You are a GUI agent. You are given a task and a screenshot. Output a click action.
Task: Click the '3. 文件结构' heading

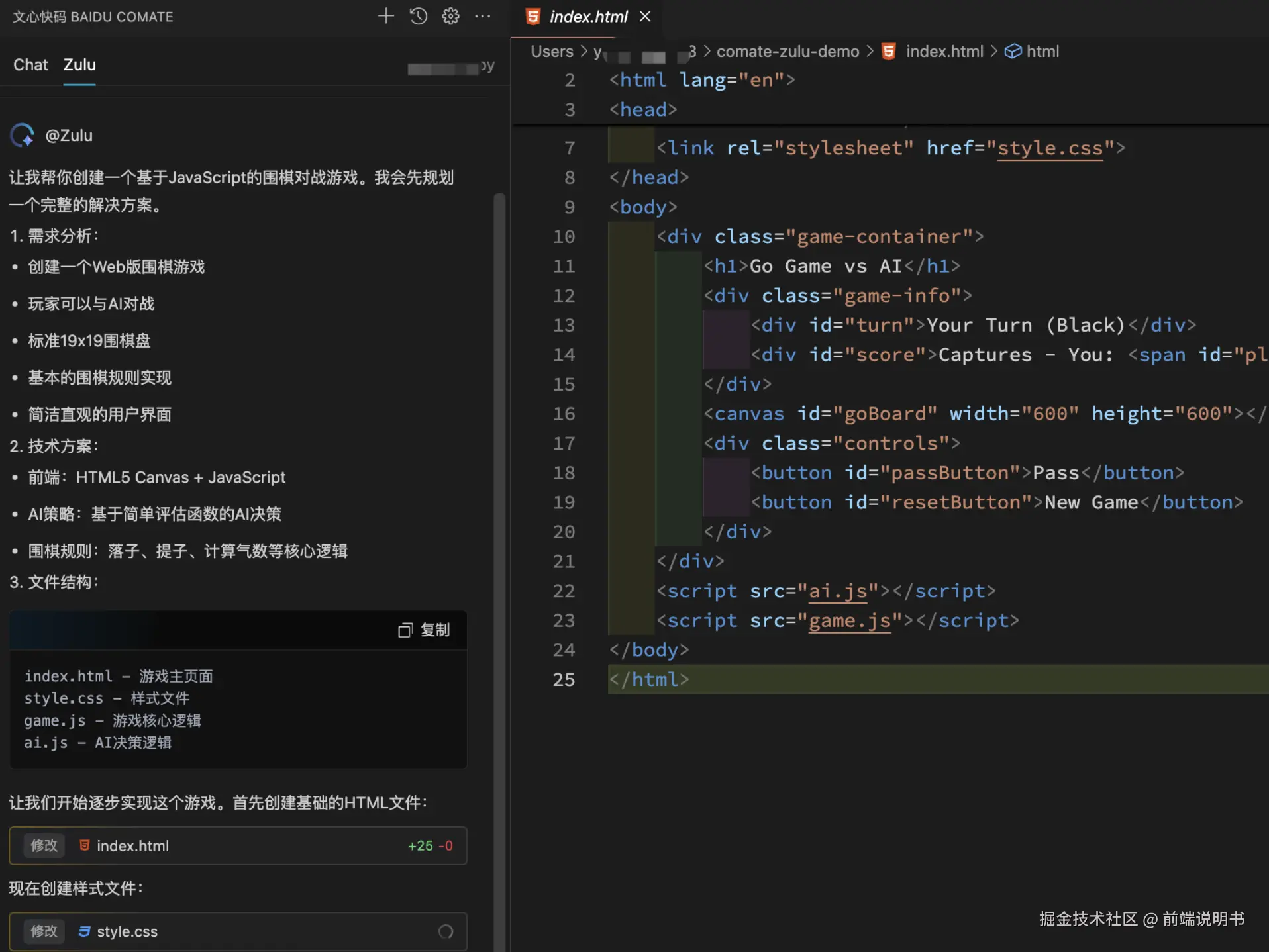[54, 582]
